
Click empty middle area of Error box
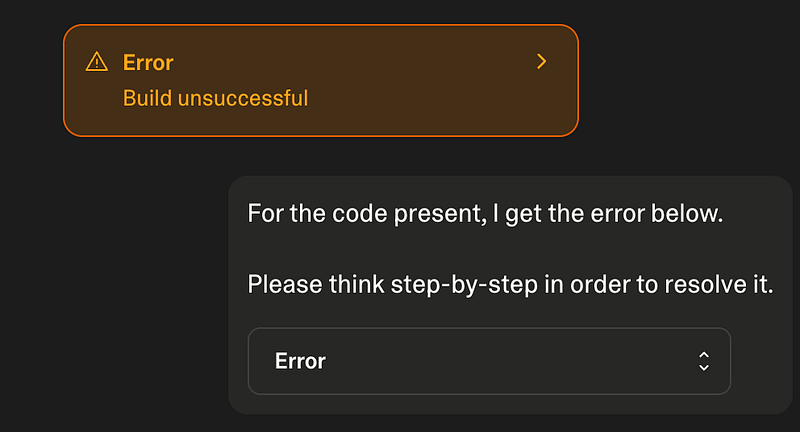(x=500, y=361)
